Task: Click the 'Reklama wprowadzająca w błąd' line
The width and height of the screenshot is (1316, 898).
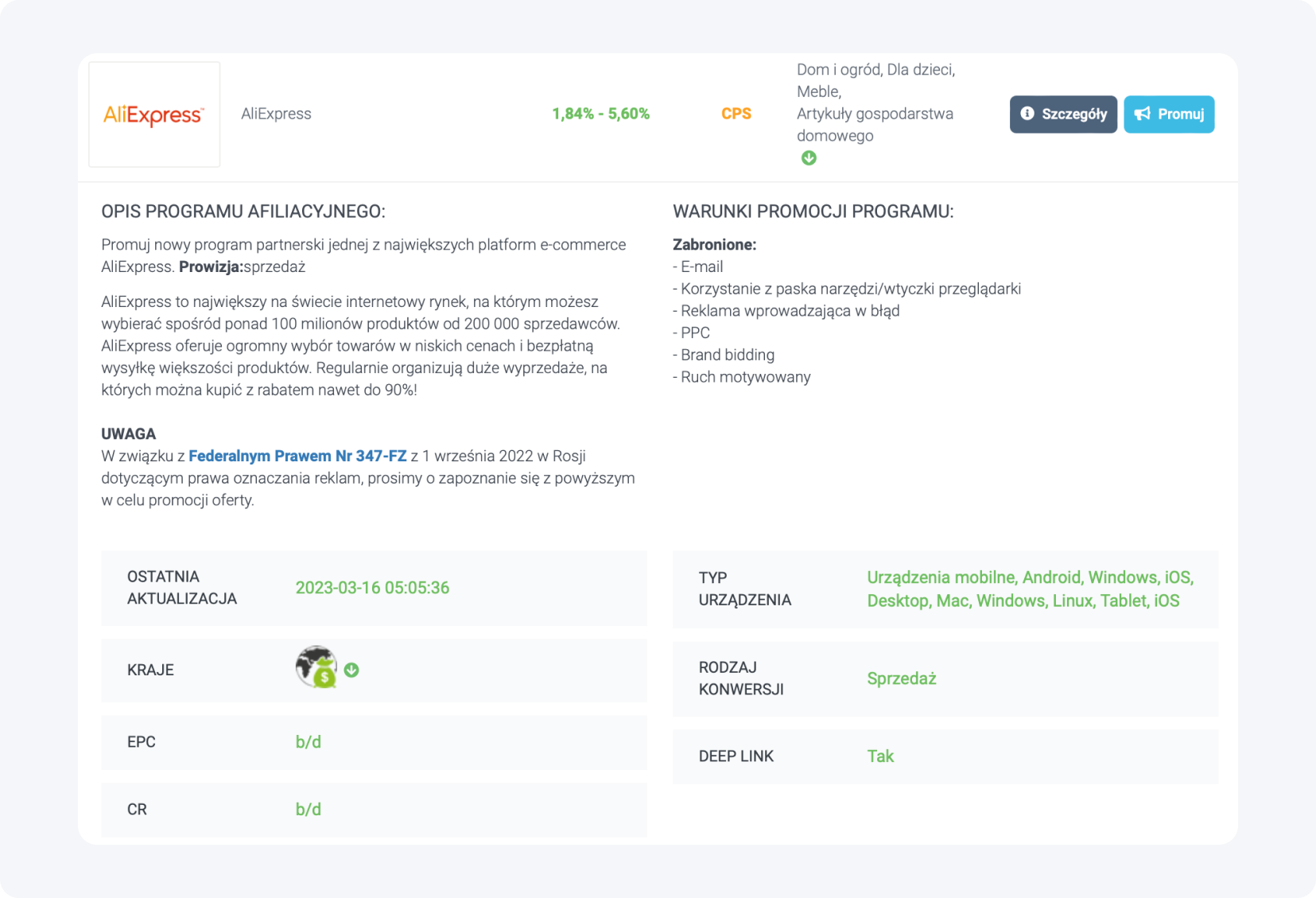Action: [786, 311]
